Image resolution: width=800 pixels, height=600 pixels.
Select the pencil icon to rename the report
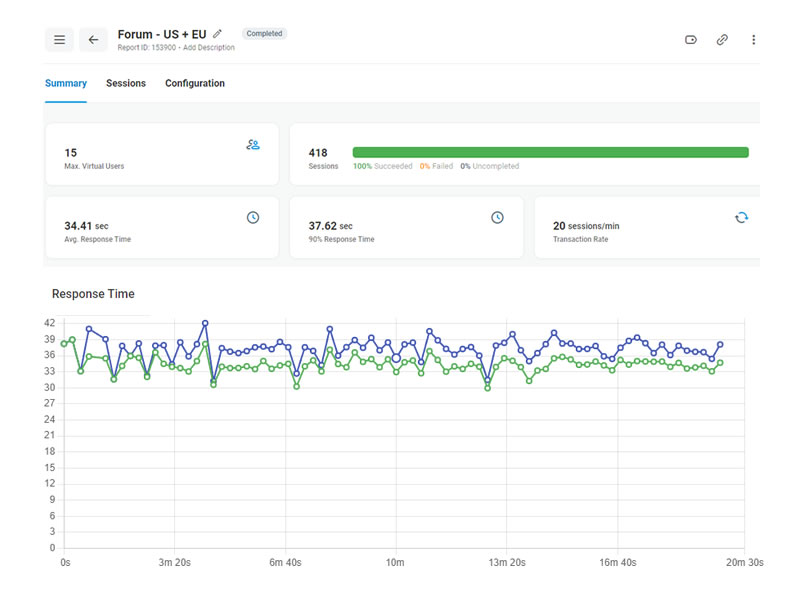(218, 32)
